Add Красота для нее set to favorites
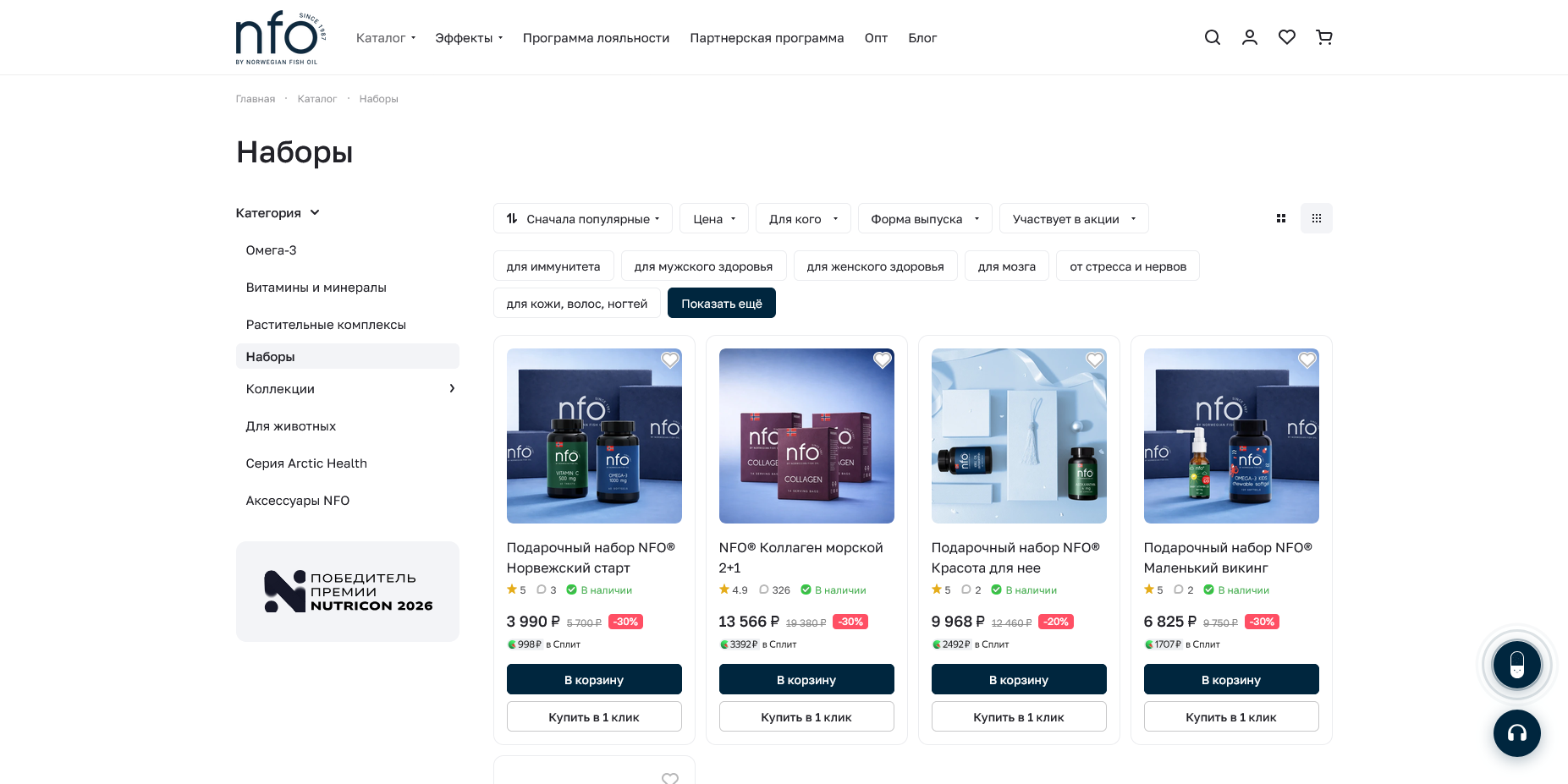The image size is (1568, 784). pyautogui.click(x=1095, y=360)
